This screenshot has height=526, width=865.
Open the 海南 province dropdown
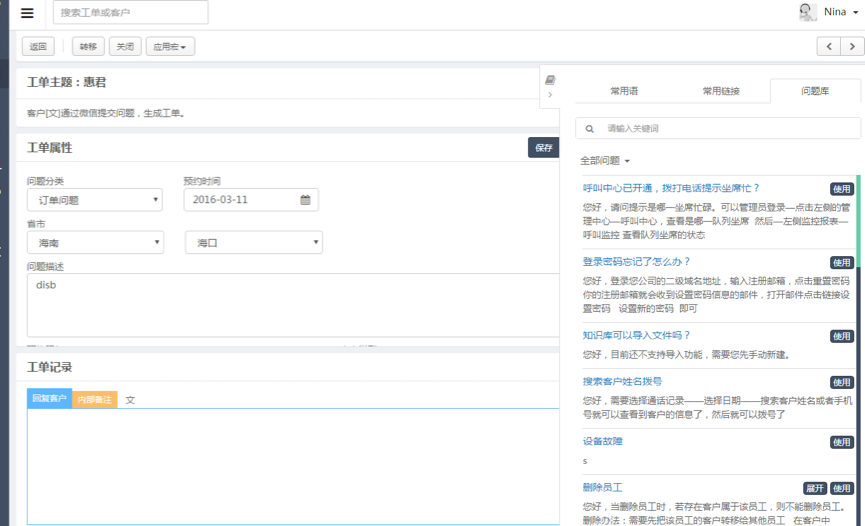tap(95, 242)
